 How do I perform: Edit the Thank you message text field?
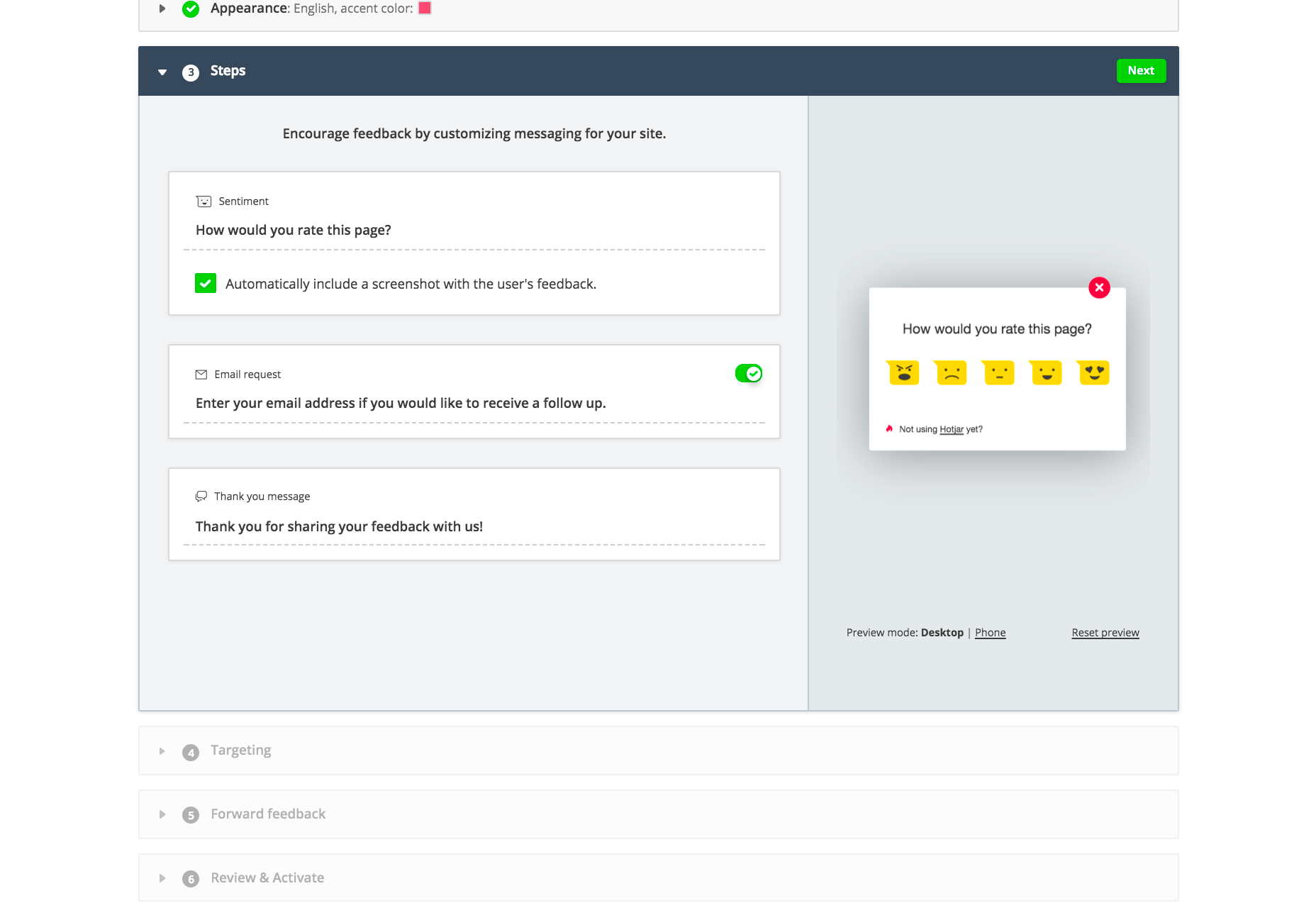click(474, 527)
